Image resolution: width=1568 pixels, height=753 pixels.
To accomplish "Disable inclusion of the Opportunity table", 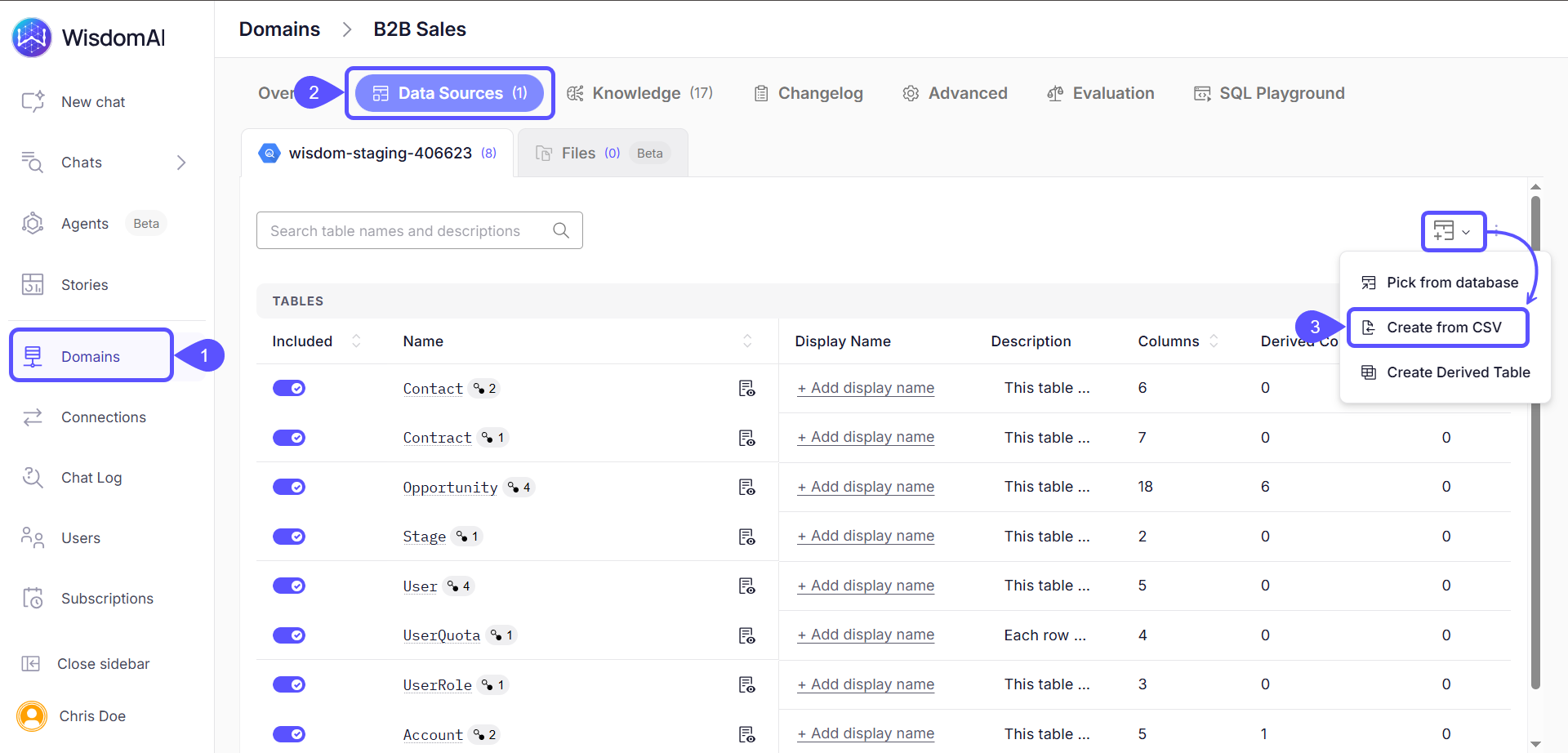I will 289,487.
